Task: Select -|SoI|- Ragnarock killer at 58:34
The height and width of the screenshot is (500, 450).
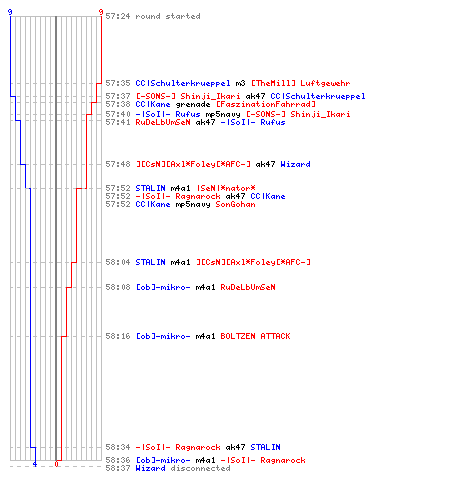Action: 178,447
